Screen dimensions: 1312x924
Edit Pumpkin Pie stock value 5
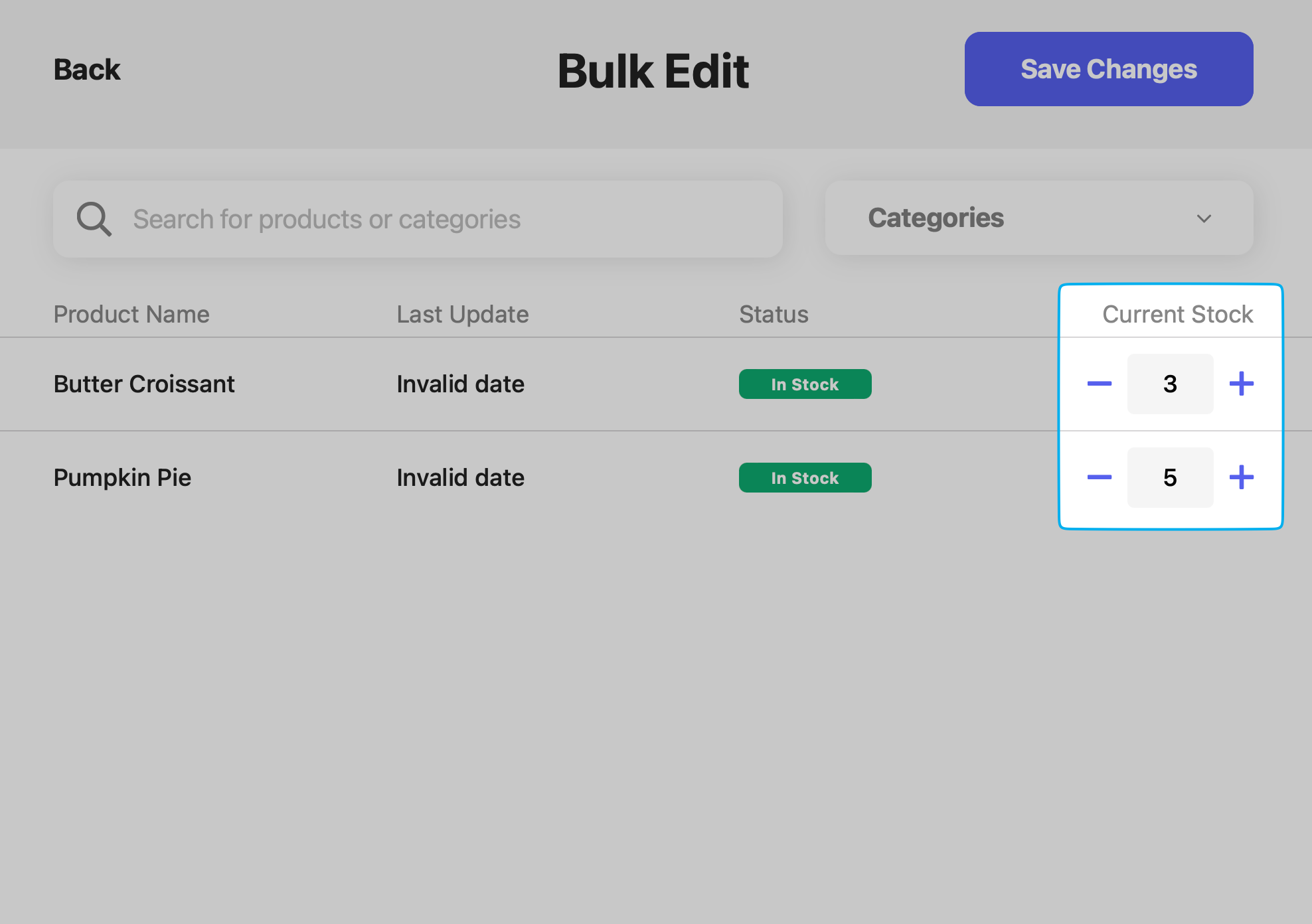pyautogui.click(x=1170, y=477)
